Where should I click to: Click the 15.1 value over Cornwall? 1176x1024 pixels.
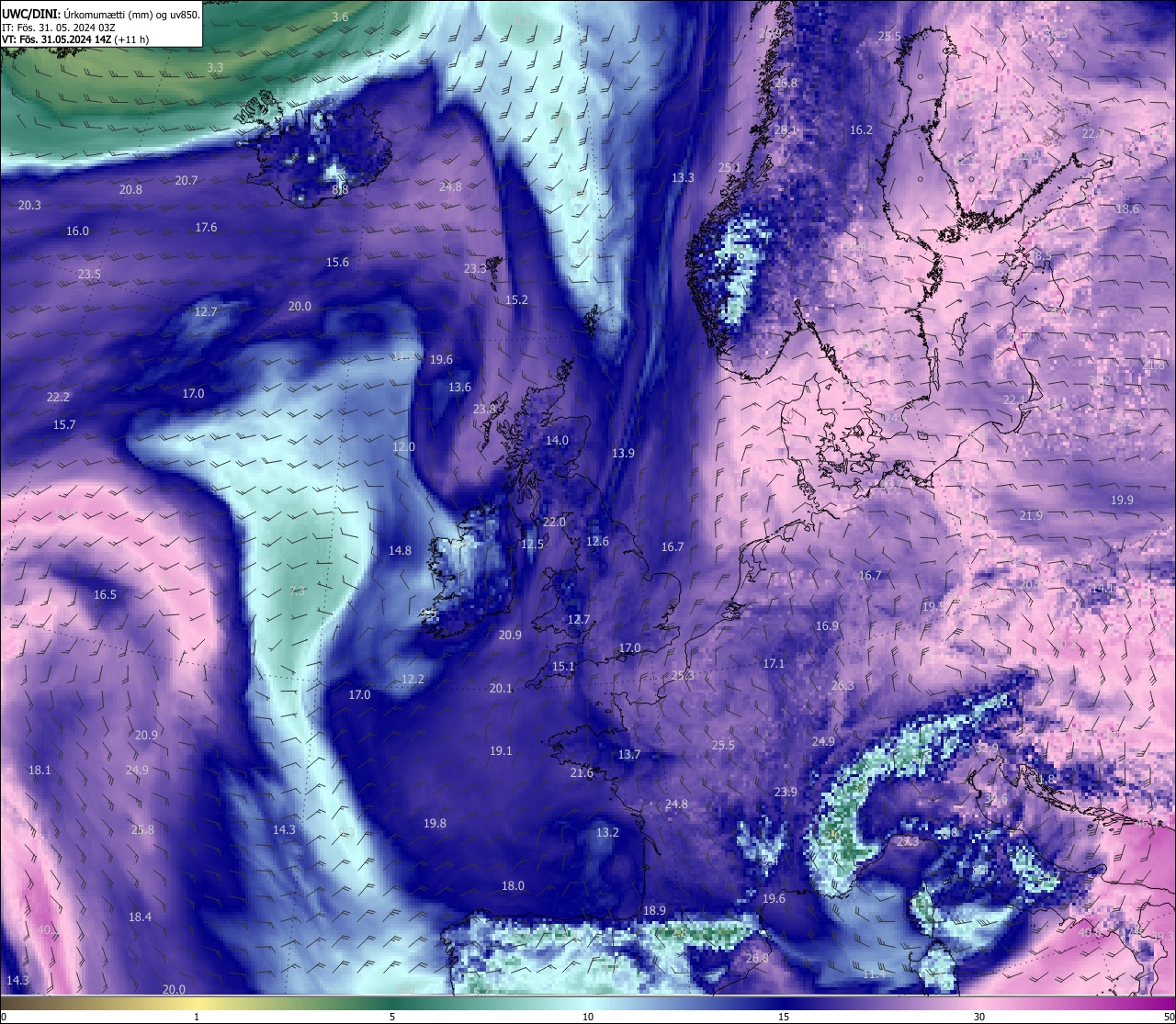click(563, 666)
